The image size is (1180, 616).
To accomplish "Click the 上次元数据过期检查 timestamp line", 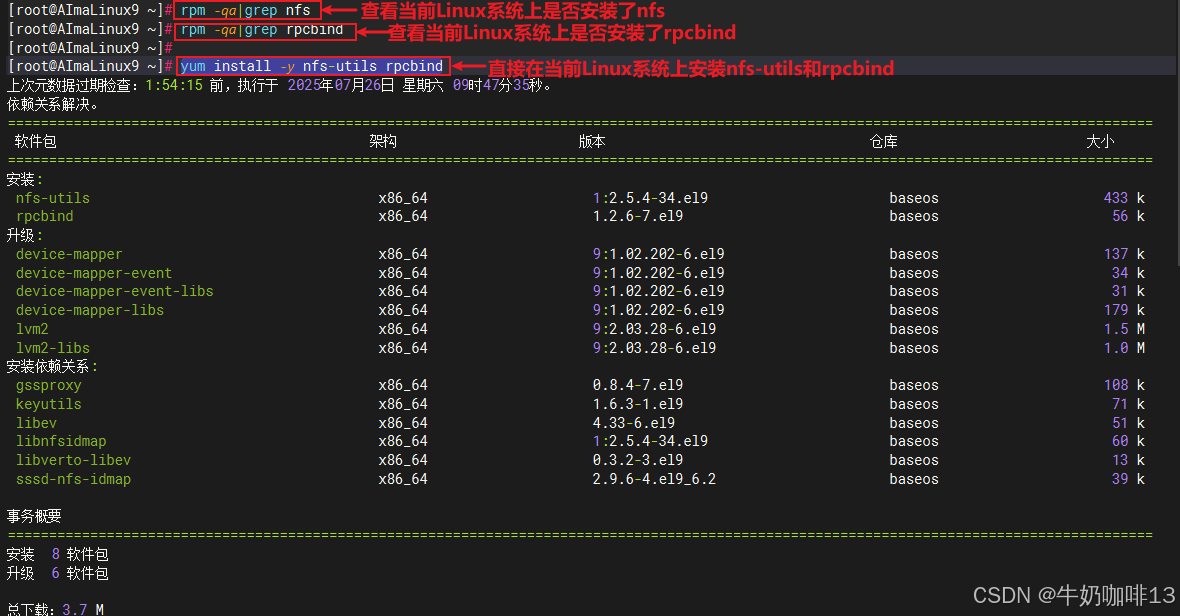I will pos(279,85).
